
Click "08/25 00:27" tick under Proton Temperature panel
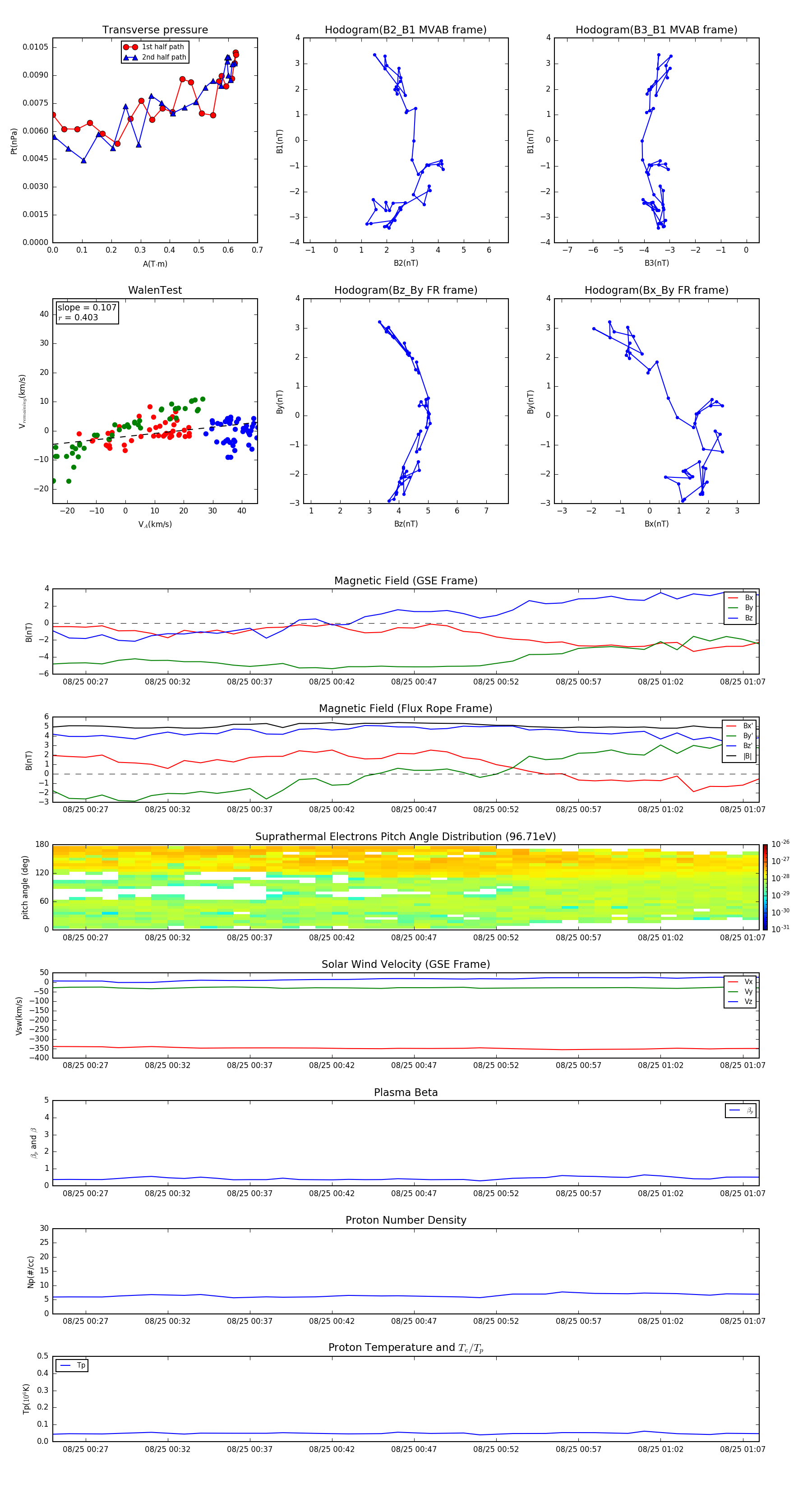(86, 1450)
